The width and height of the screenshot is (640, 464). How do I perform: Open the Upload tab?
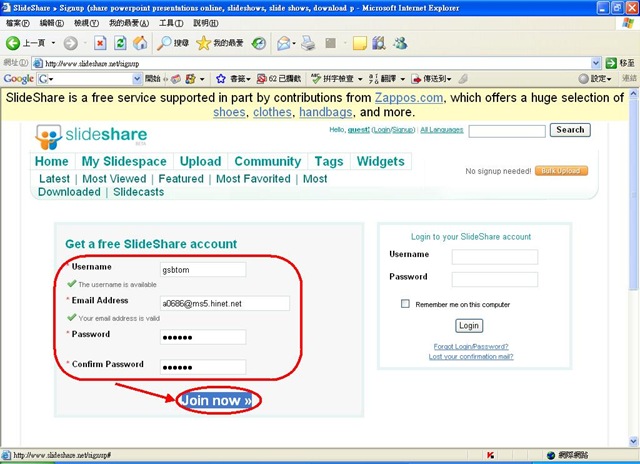[200, 161]
